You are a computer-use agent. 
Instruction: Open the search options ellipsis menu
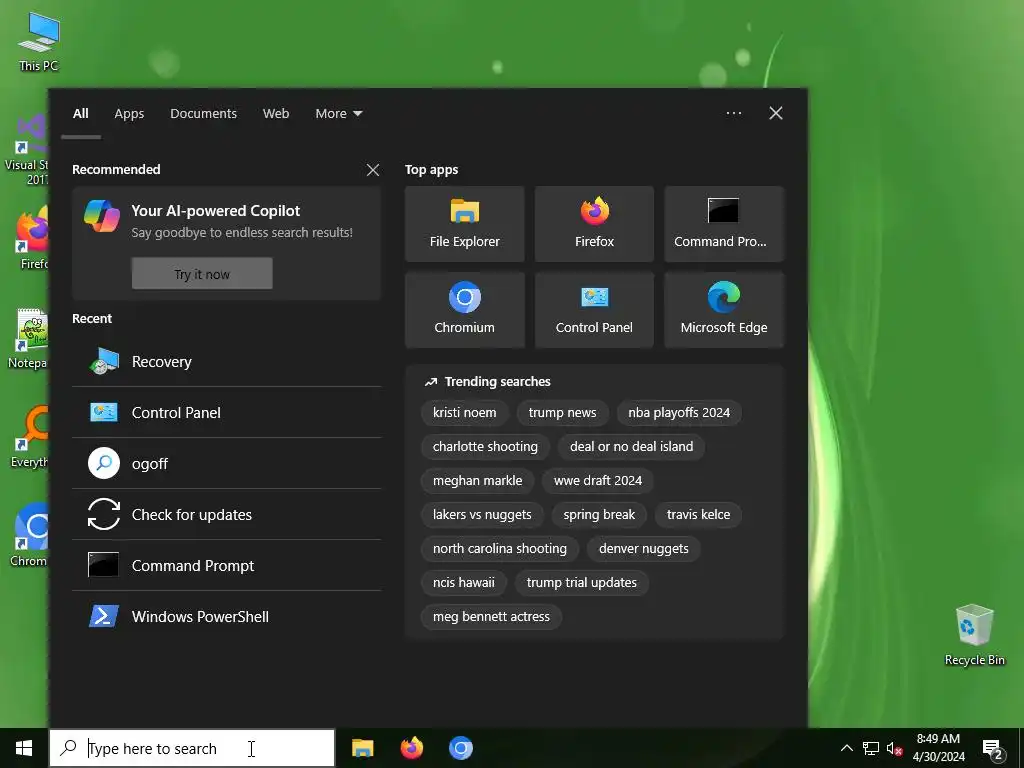734,113
